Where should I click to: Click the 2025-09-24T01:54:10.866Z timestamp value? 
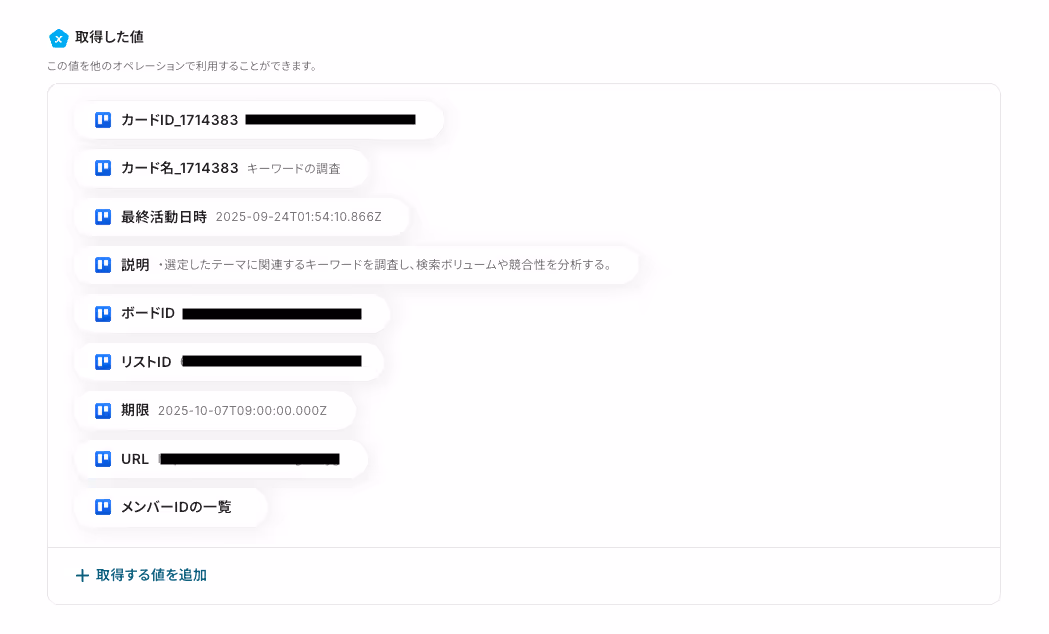[298, 217]
